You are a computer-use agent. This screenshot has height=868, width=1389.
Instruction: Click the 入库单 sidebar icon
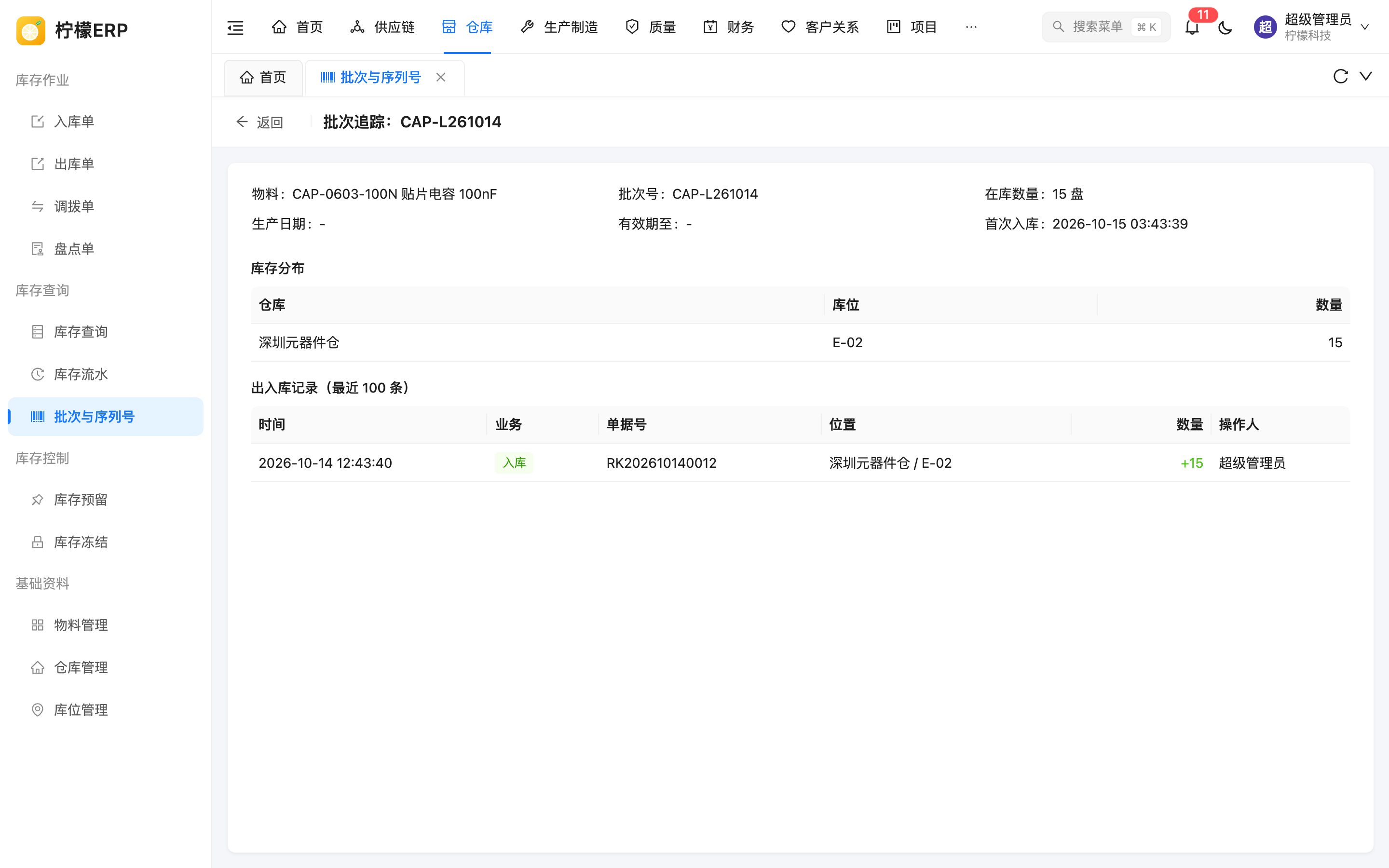click(37, 122)
